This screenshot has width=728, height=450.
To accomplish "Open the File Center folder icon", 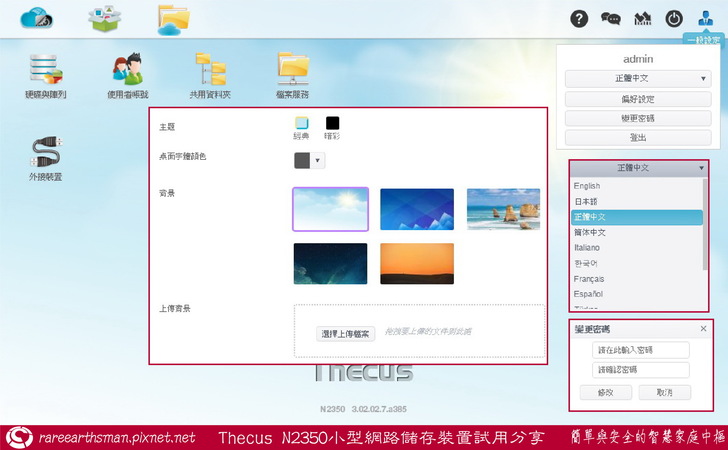I will click(173, 18).
